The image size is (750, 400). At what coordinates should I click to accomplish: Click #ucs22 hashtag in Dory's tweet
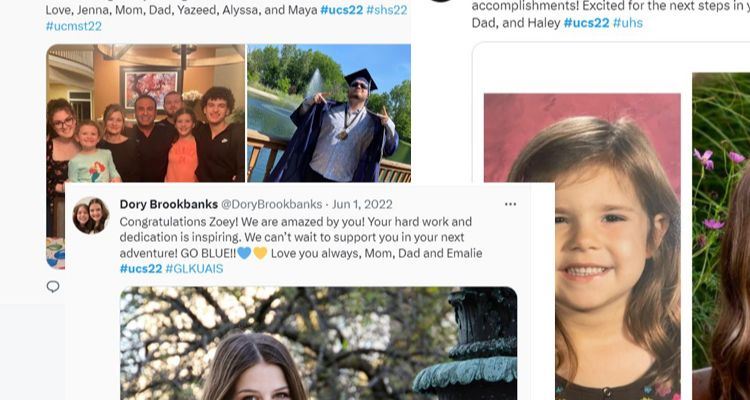pyautogui.click(x=140, y=269)
